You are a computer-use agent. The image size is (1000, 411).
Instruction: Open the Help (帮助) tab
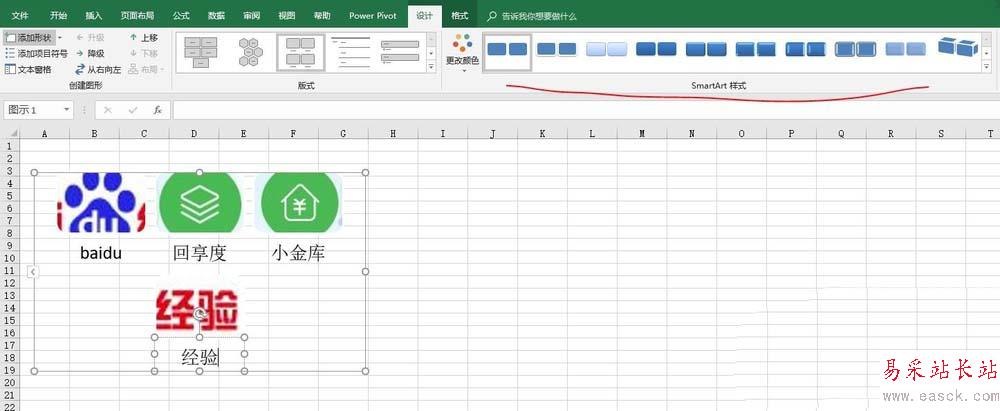(322, 16)
